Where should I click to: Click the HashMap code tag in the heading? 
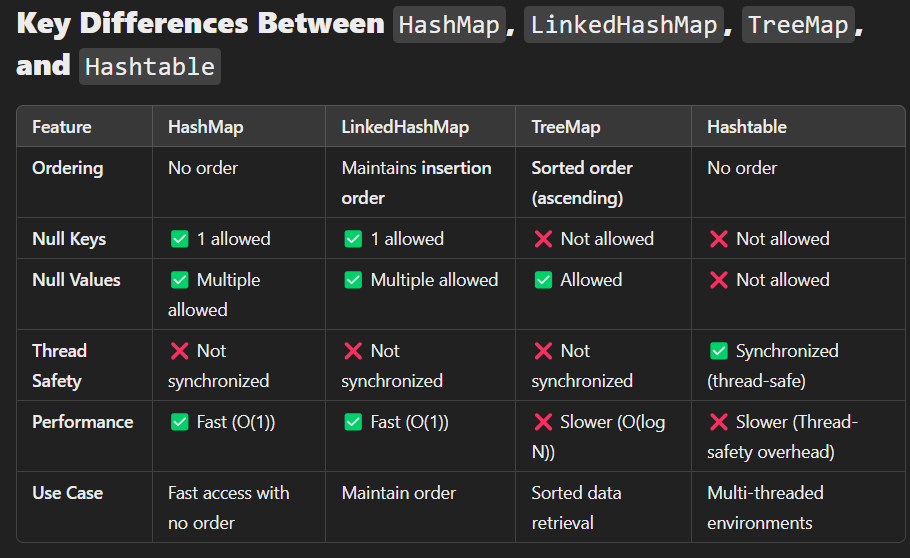coord(448,25)
